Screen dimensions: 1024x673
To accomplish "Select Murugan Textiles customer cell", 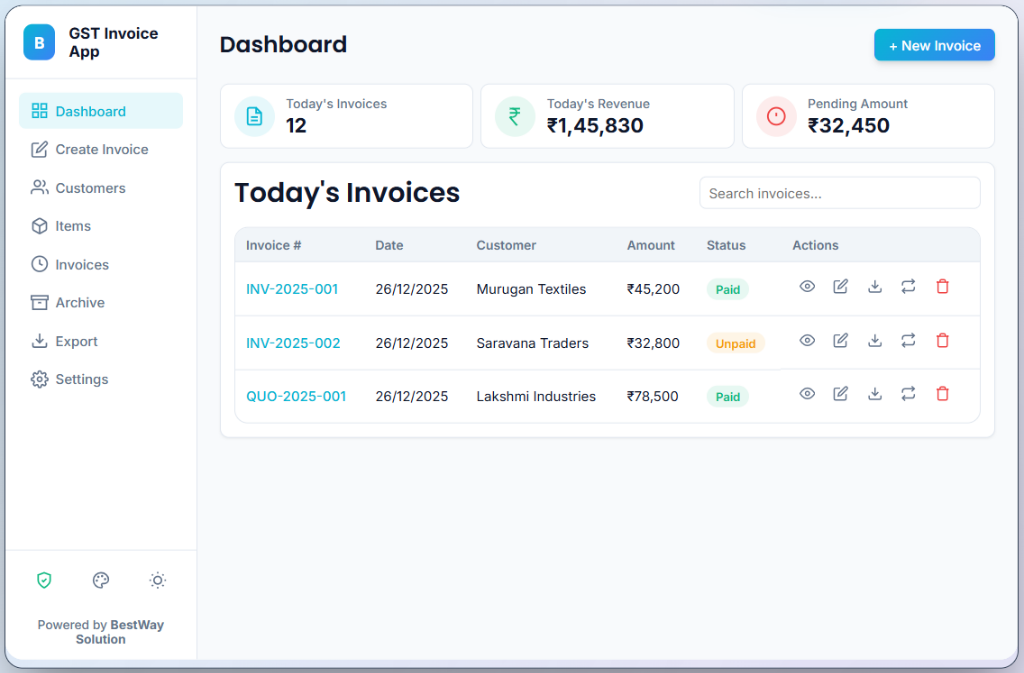I will click(531, 289).
